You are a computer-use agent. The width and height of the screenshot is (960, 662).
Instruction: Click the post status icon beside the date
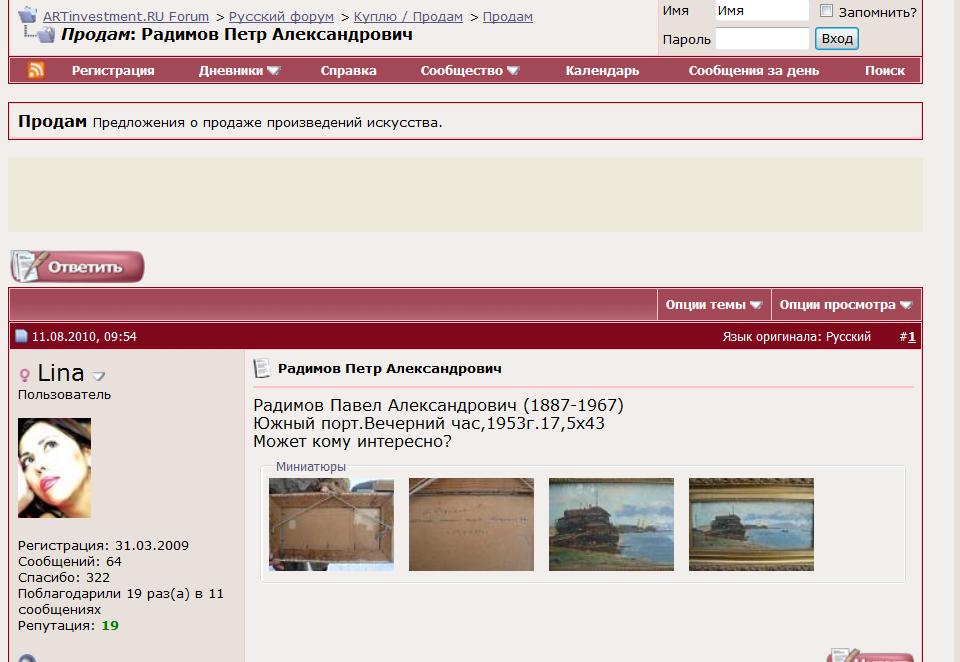(21, 337)
